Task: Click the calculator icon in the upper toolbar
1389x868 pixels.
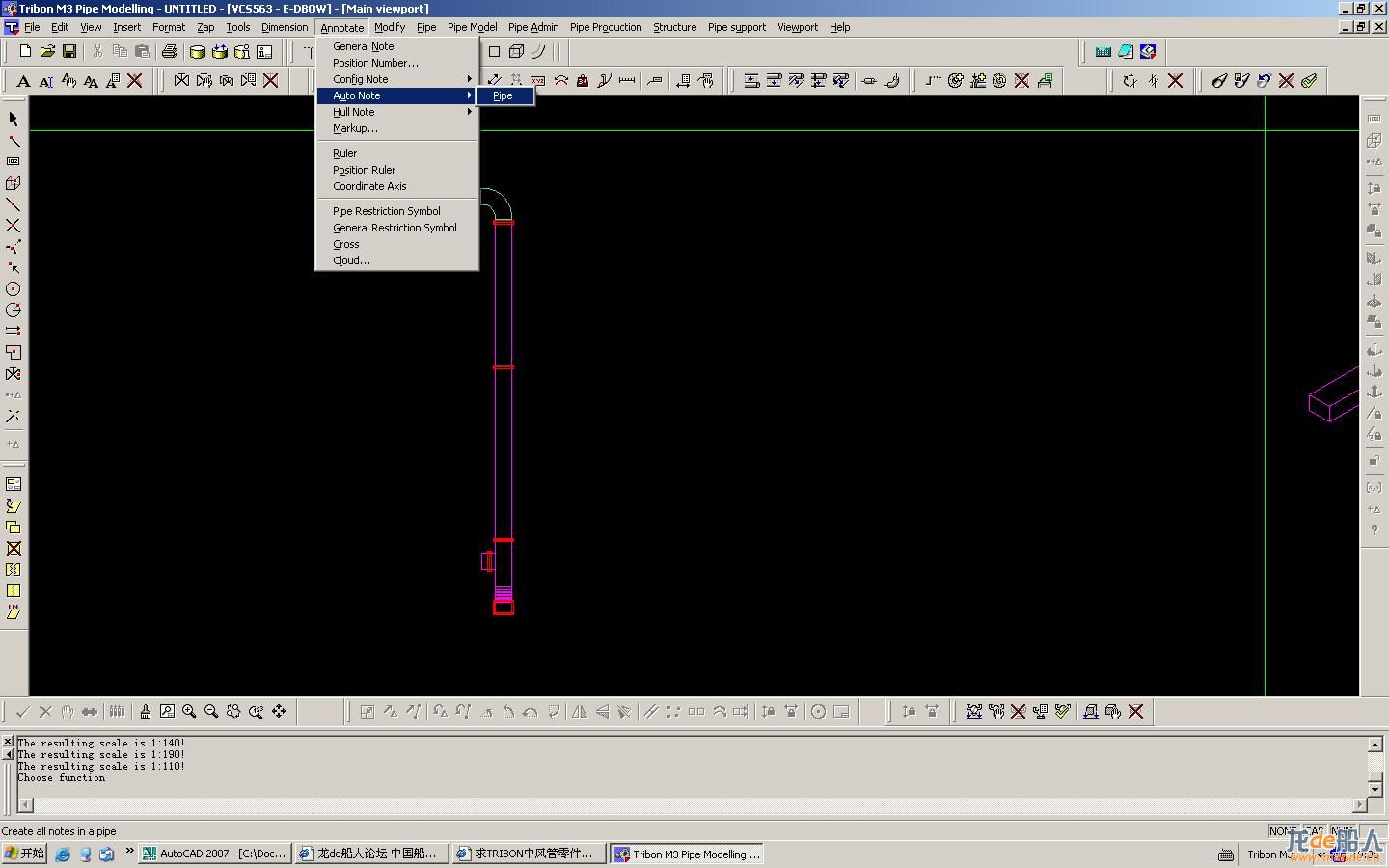Action: pos(1103,51)
